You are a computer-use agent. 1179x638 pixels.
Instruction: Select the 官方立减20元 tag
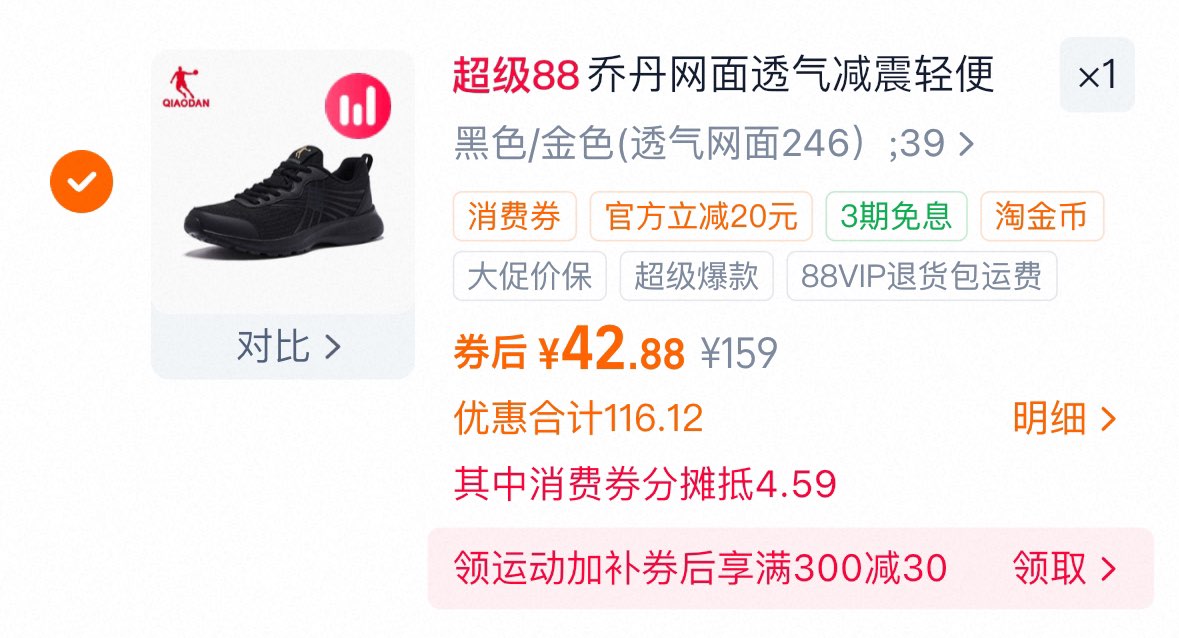pyautogui.click(x=701, y=216)
